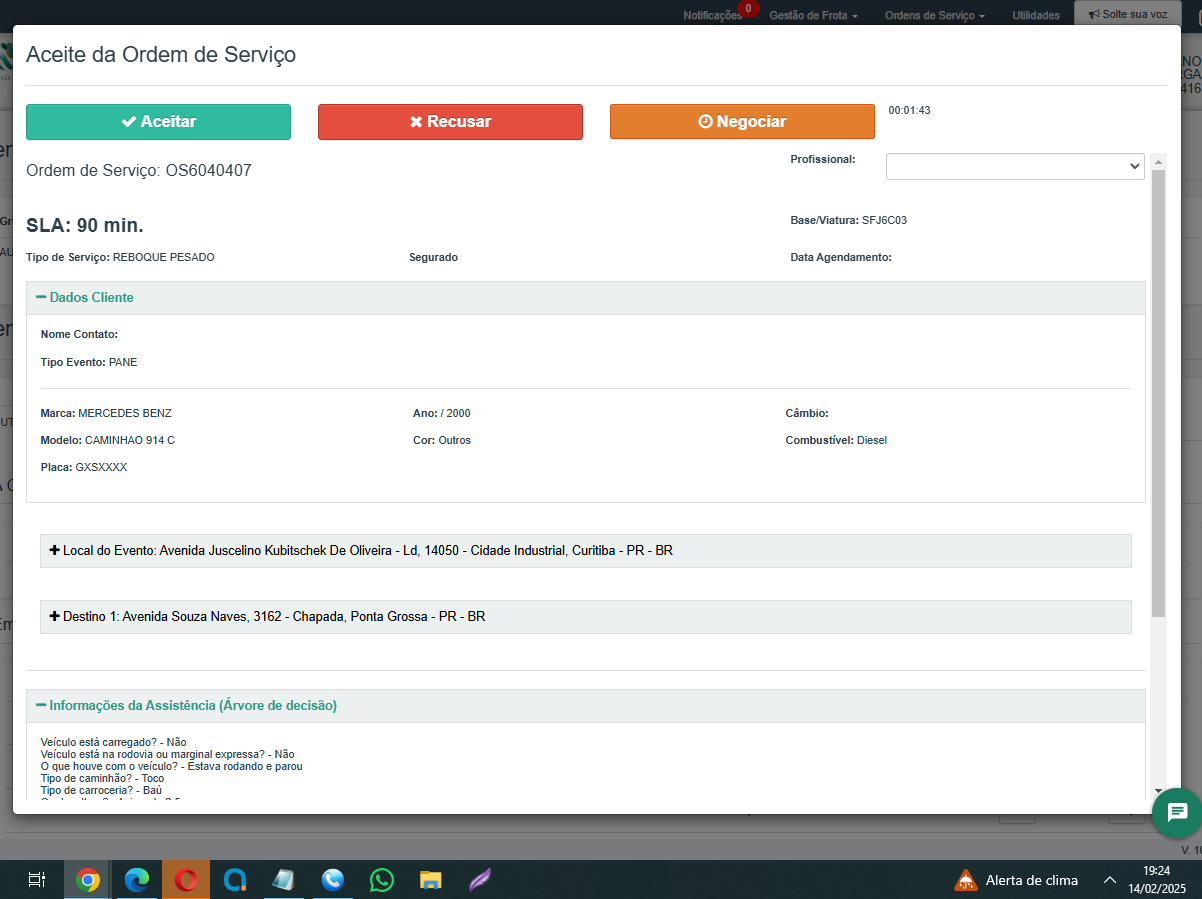Click the REBOQUE PESADO service type text
This screenshot has width=1202, height=899.
click(164, 257)
